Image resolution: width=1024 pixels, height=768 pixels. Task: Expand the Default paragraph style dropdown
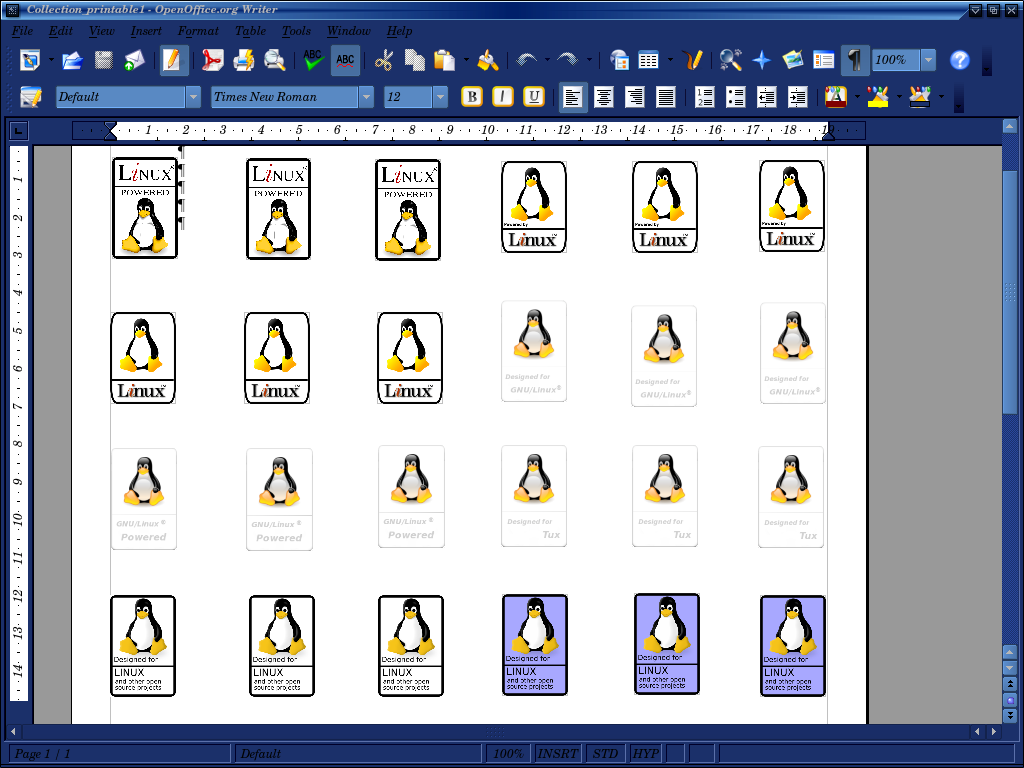[x=193, y=97]
